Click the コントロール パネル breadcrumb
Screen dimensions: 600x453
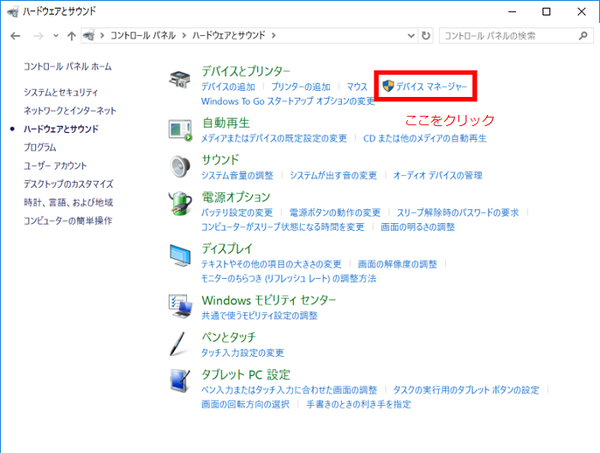143,36
